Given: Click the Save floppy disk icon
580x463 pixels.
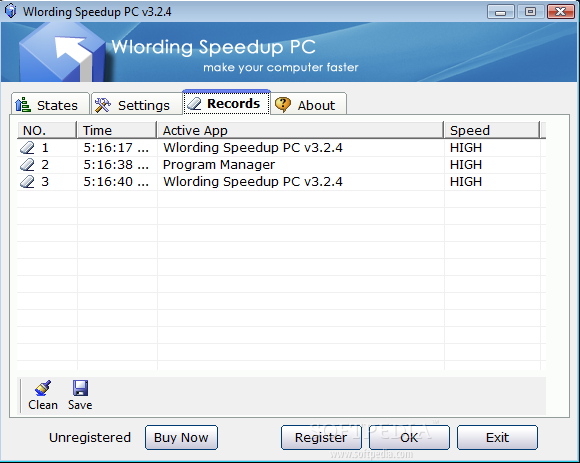Looking at the screenshot, I should 80,388.
